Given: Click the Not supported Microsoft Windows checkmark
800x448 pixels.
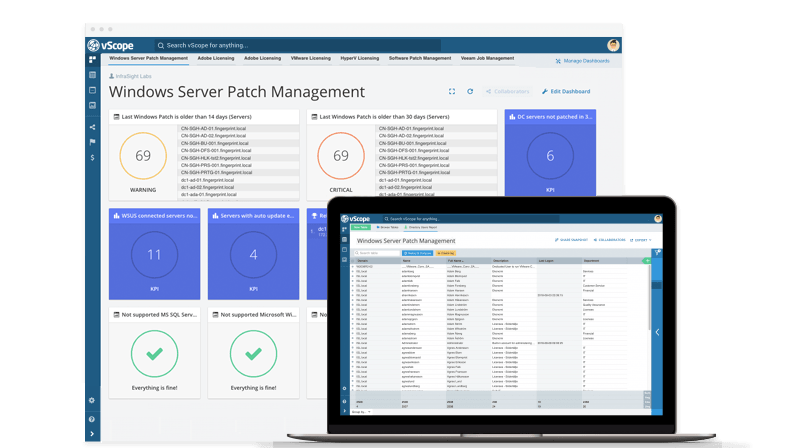Looking at the screenshot, I should click(x=253, y=354).
